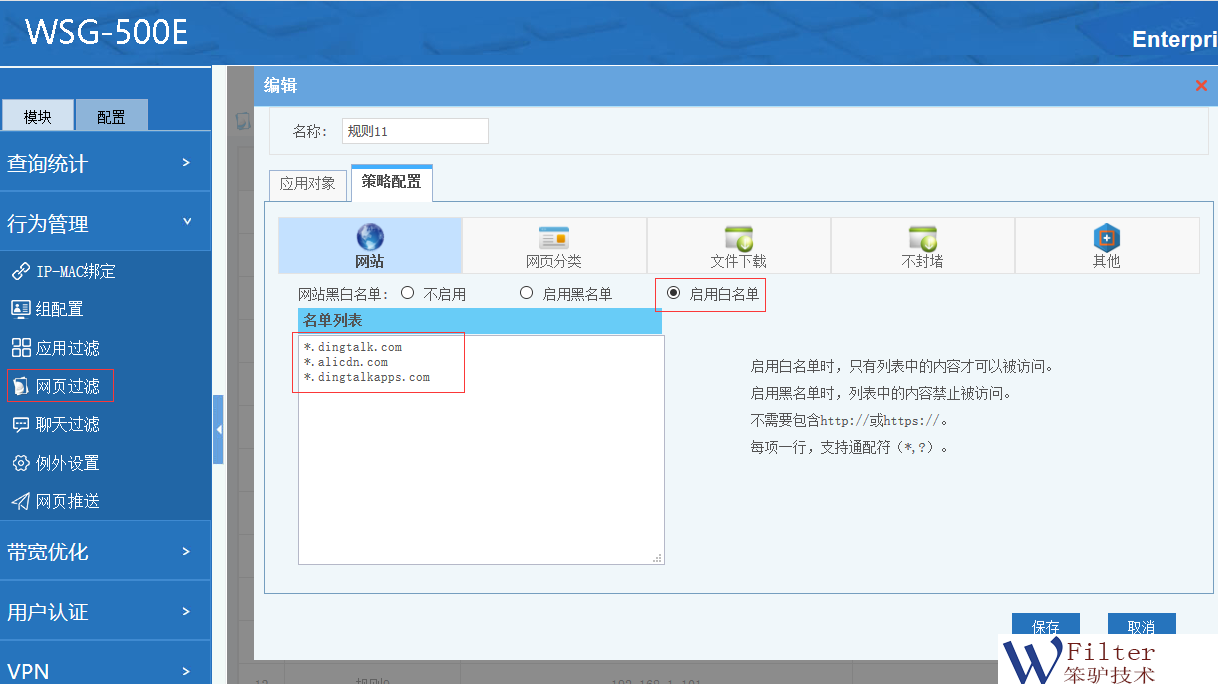Viewport: 1218px width, 684px height.
Task: Click the 网站 globe icon
Action: click(x=370, y=238)
